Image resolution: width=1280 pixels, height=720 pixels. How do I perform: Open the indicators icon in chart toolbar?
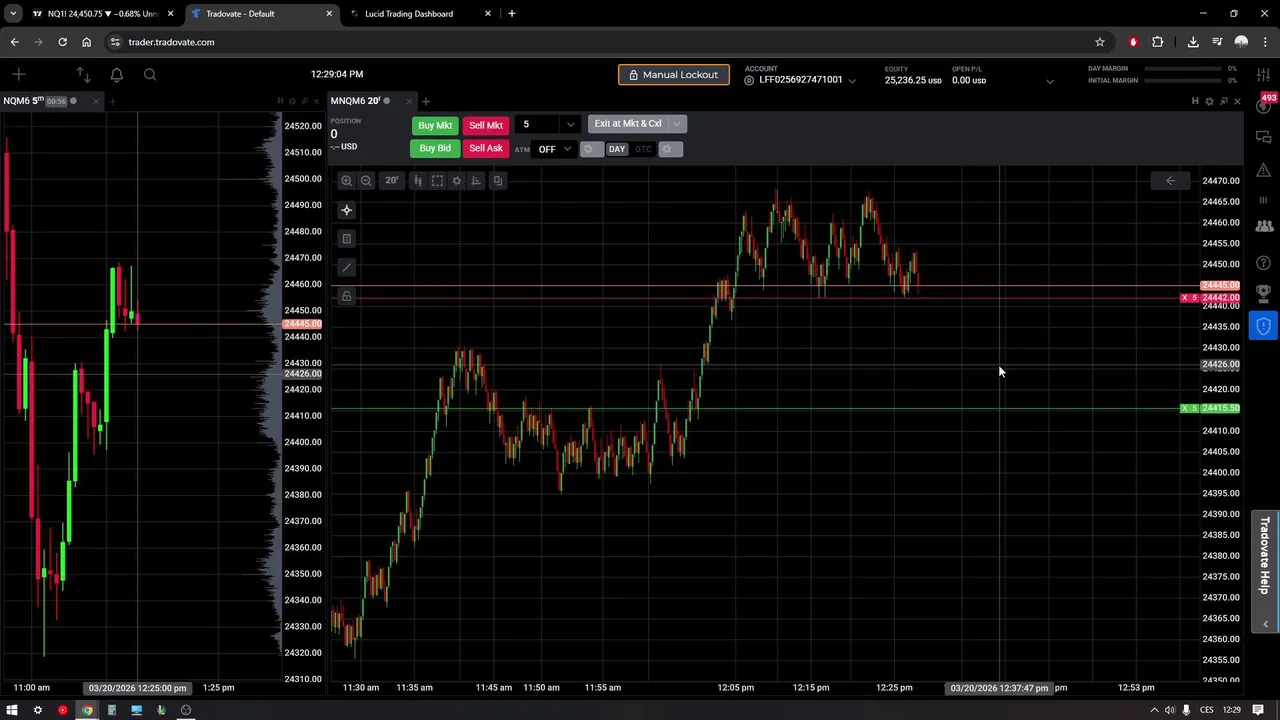point(476,181)
